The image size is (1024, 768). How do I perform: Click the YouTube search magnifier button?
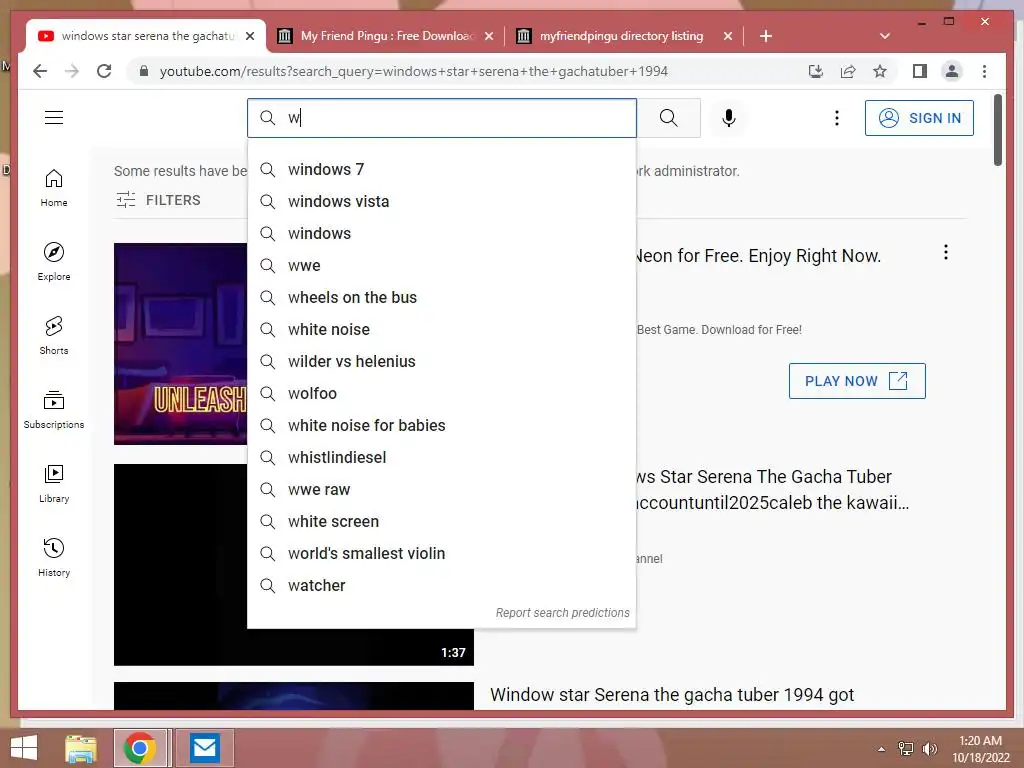(668, 118)
